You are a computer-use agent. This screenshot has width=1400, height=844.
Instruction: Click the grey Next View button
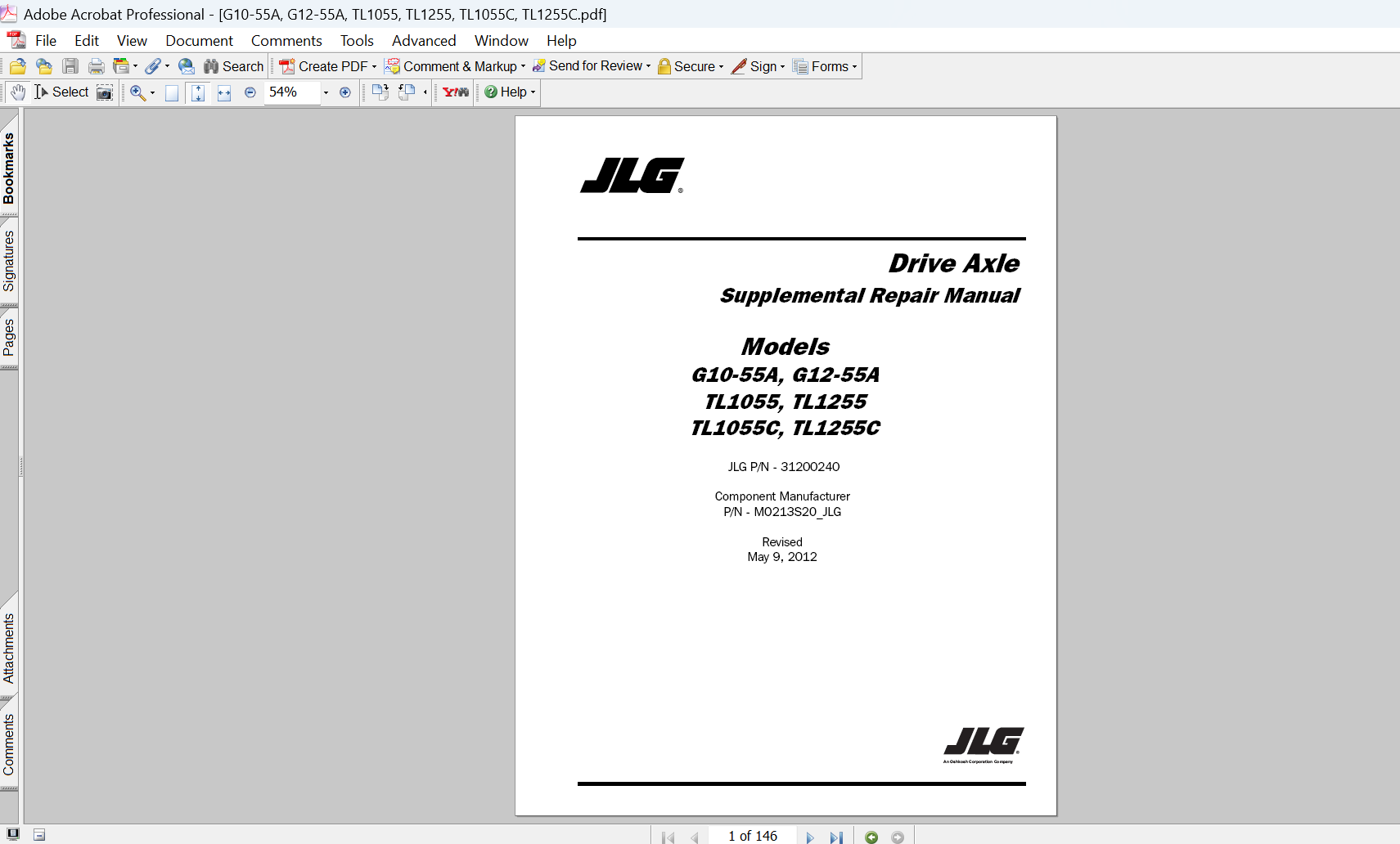pyautogui.click(x=898, y=837)
